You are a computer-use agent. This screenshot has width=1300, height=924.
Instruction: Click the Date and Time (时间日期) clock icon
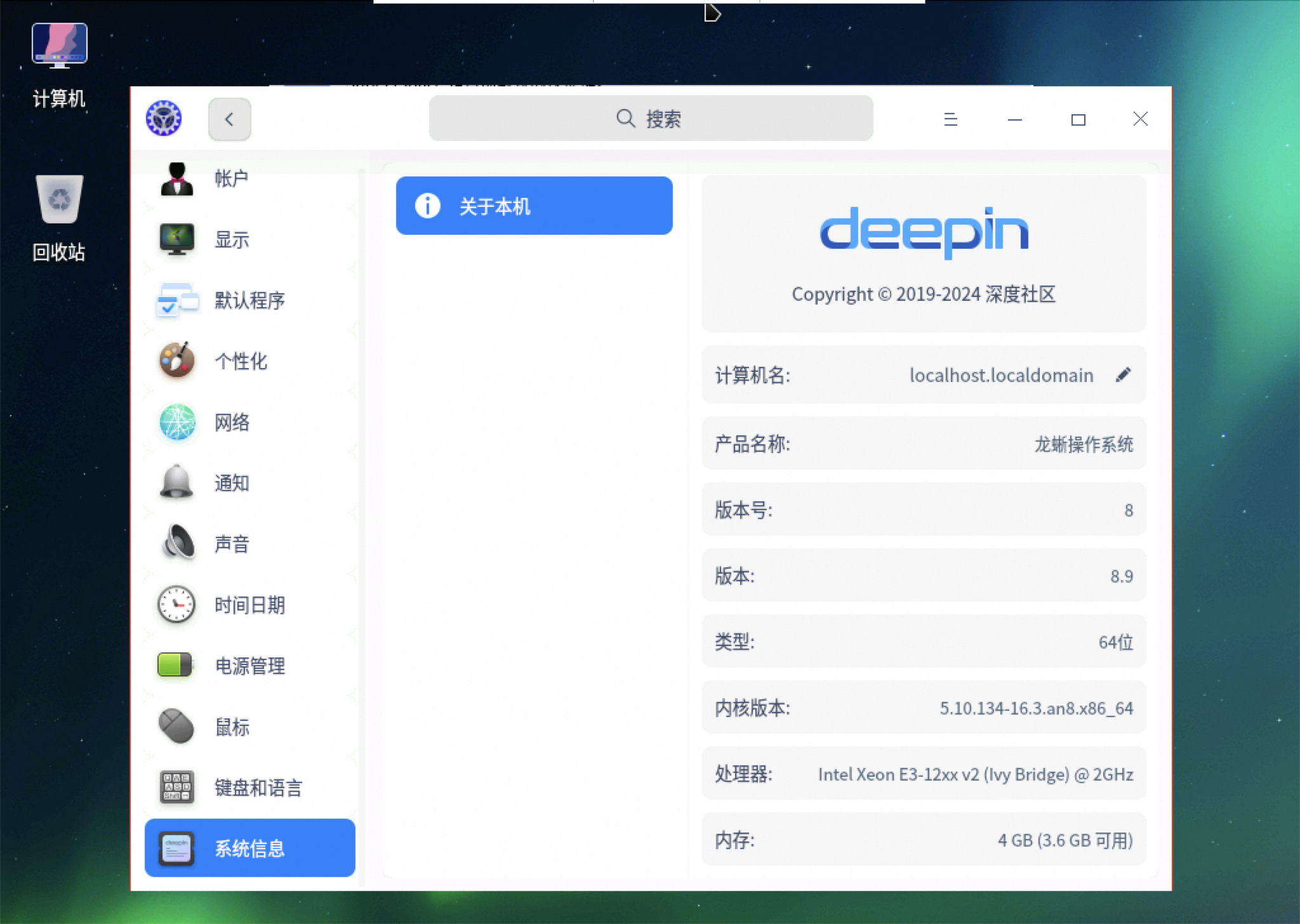pos(176,604)
